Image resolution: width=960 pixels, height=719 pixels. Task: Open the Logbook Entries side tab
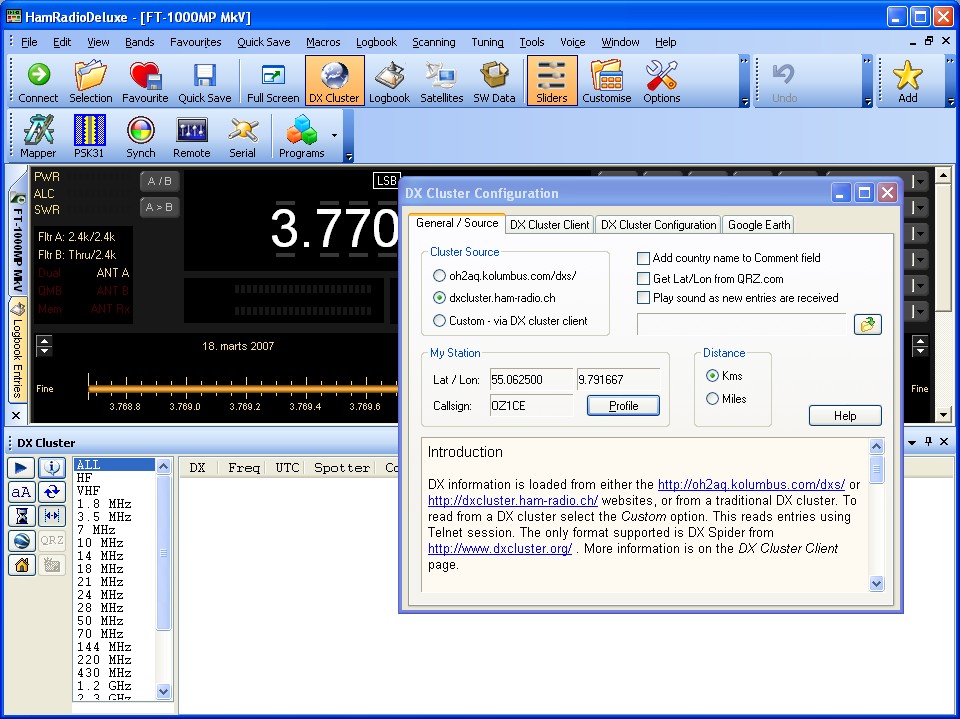(x=17, y=350)
